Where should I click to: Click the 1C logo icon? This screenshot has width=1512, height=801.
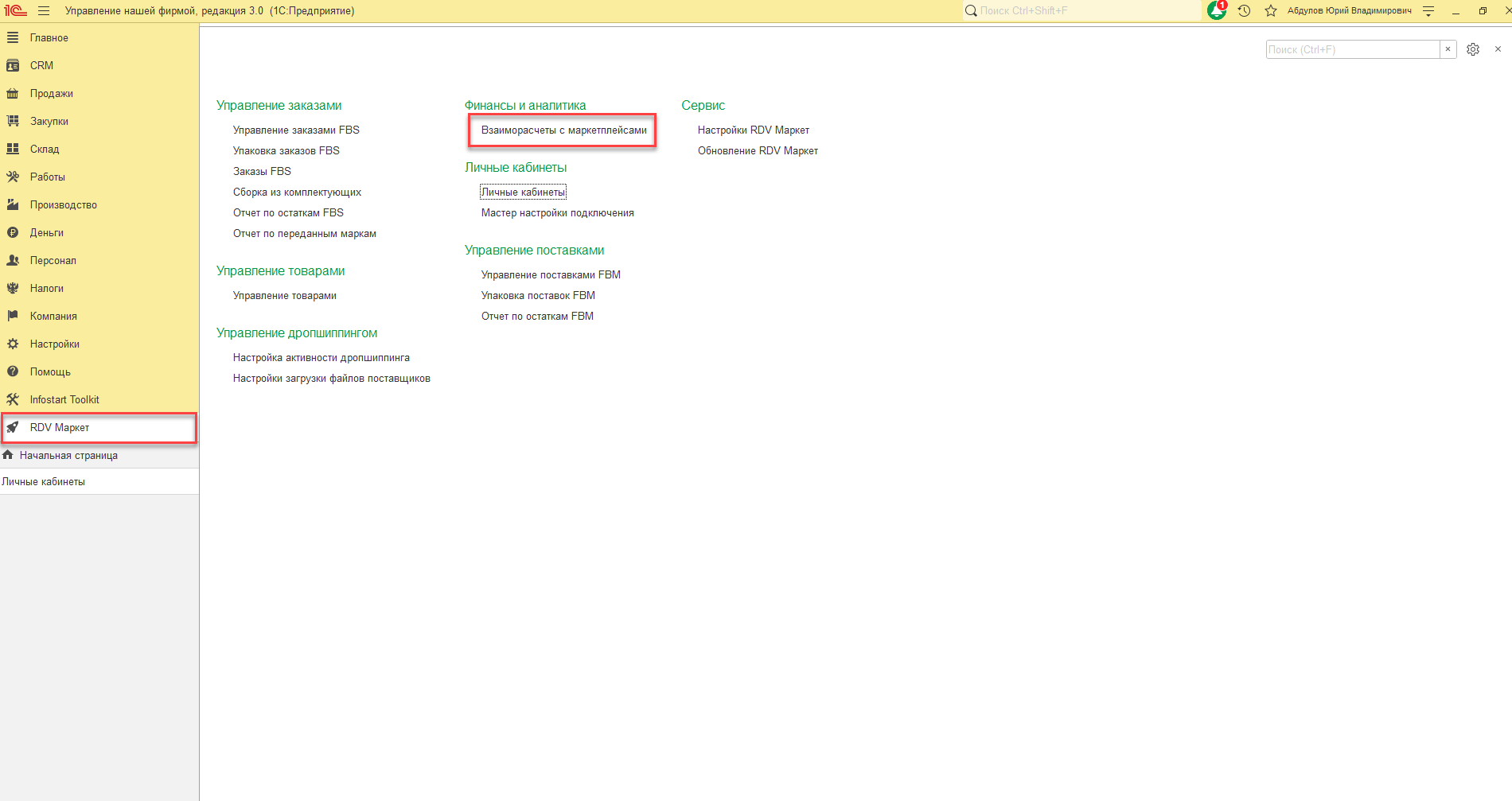15,10
